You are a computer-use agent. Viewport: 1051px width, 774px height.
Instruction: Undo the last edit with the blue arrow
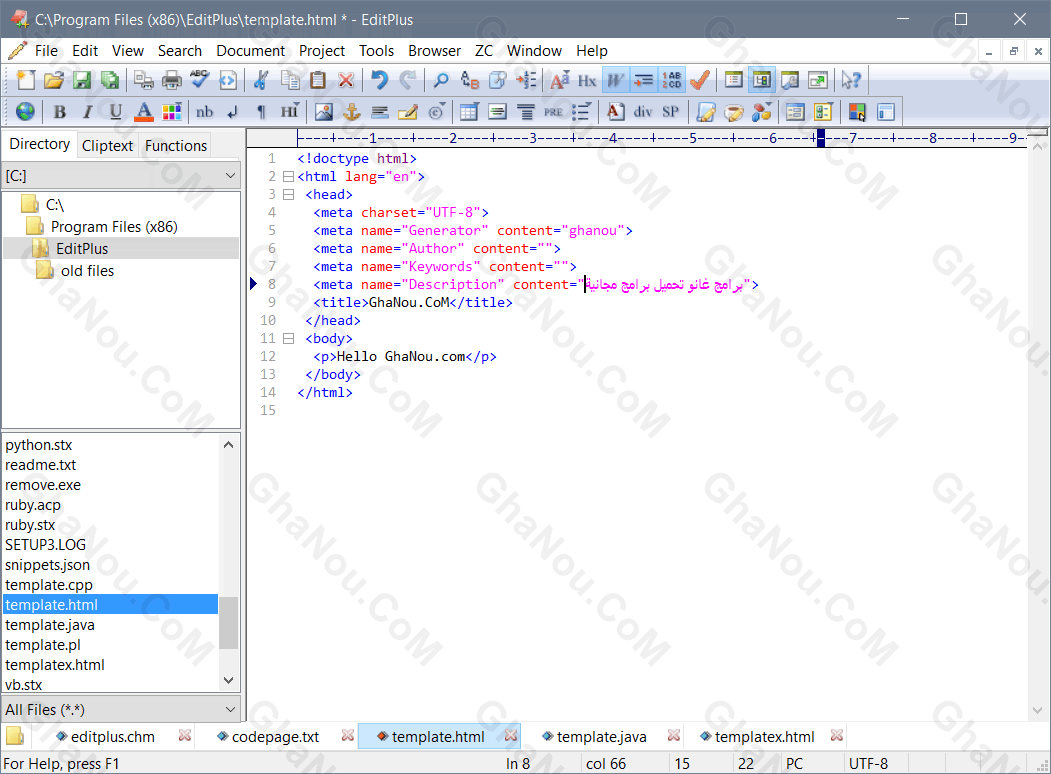click(379, 80)
